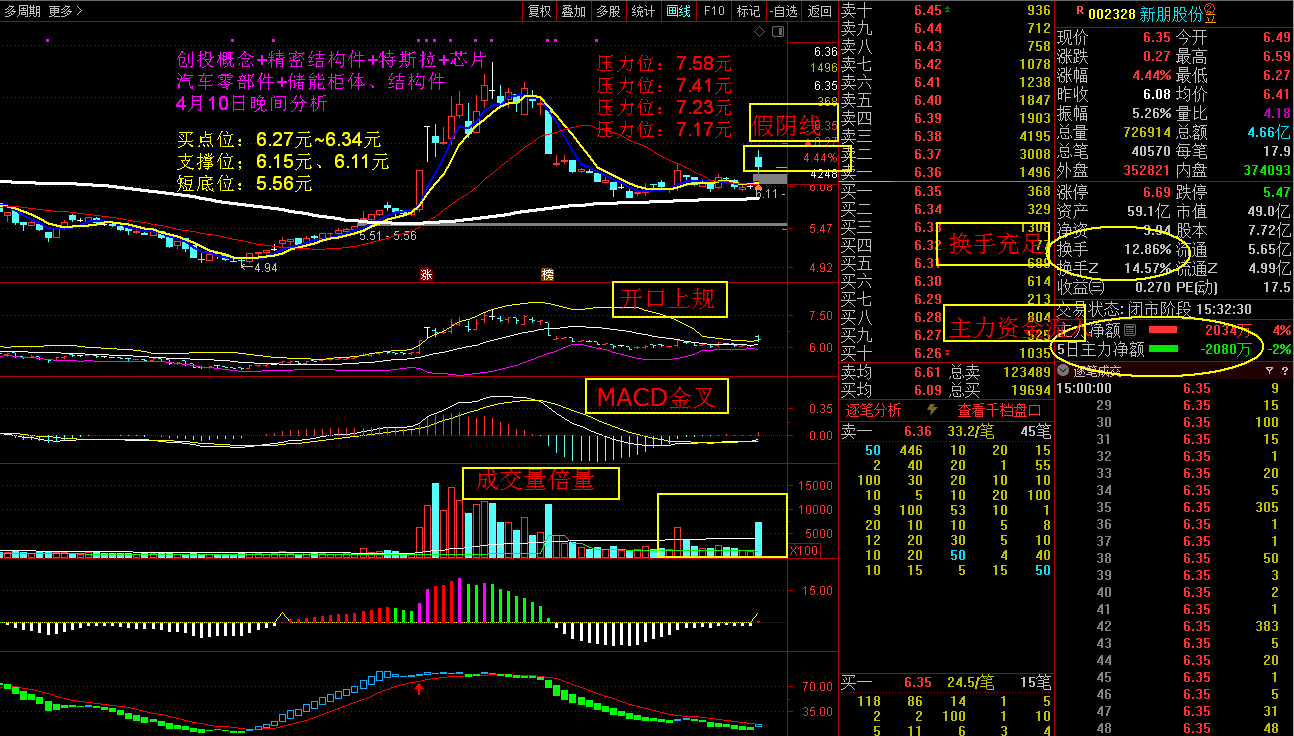Click the 跌停 price 5.47
The width and height of the screenshot is (1294, 736).
(x=1277, y=192)
